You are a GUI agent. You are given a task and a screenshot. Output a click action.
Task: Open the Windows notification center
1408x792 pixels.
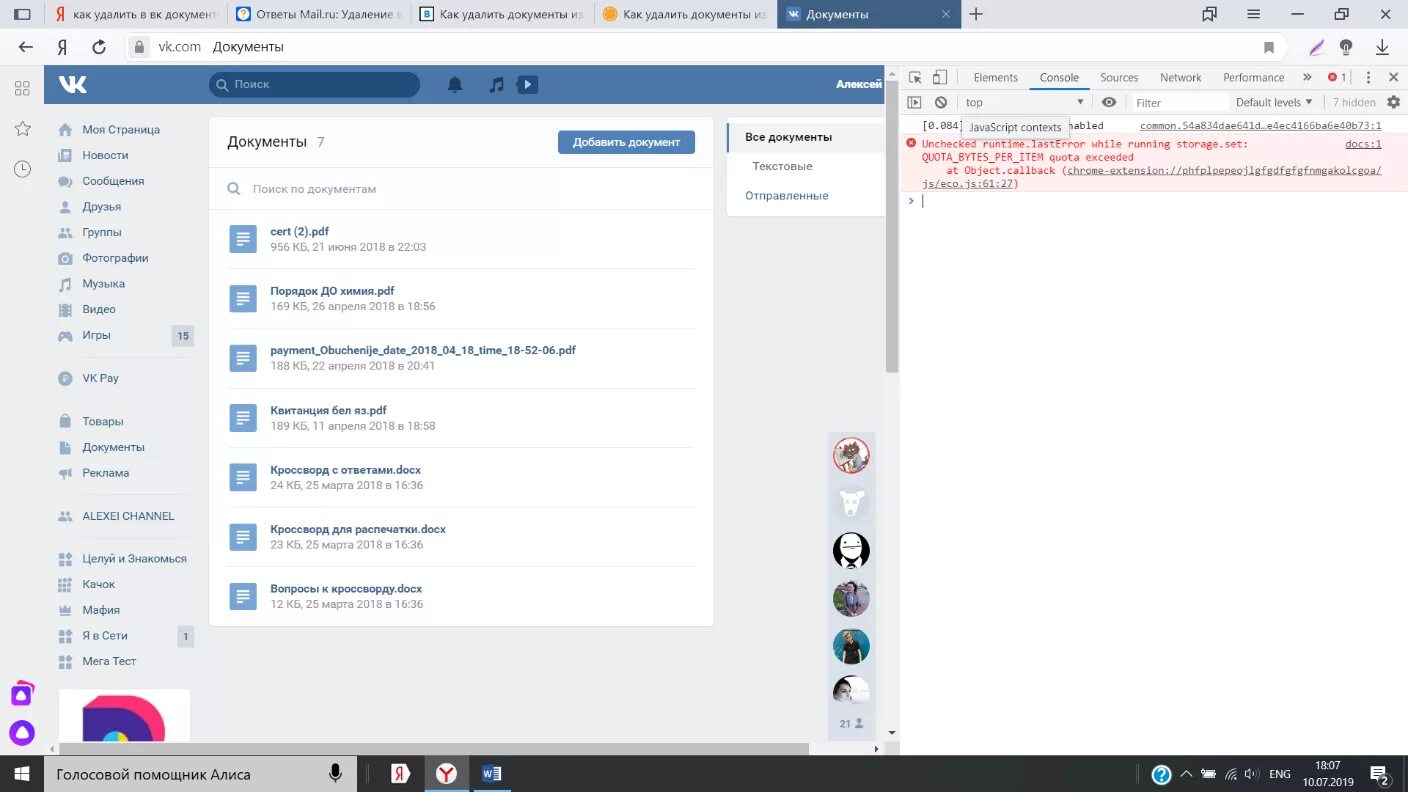pyautogui.click(x=1380, y=774)
